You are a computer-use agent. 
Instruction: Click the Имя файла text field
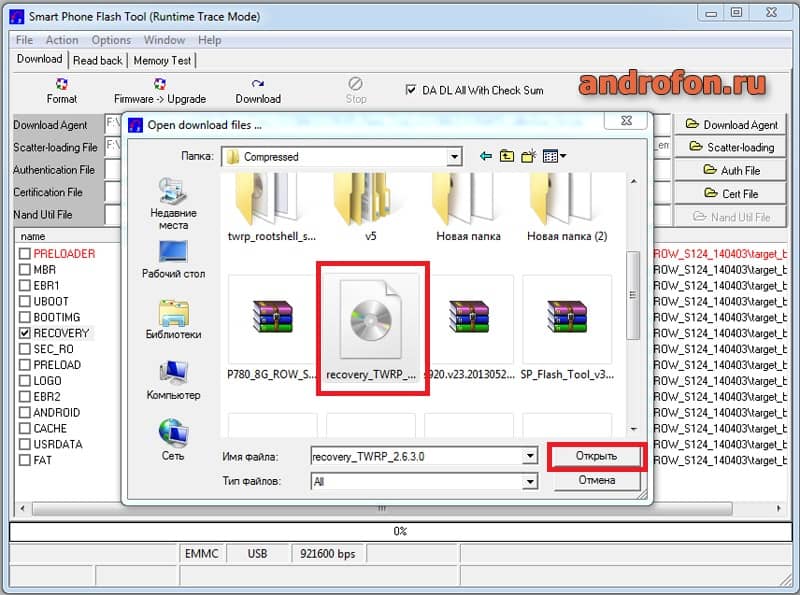tap(416, 456)
